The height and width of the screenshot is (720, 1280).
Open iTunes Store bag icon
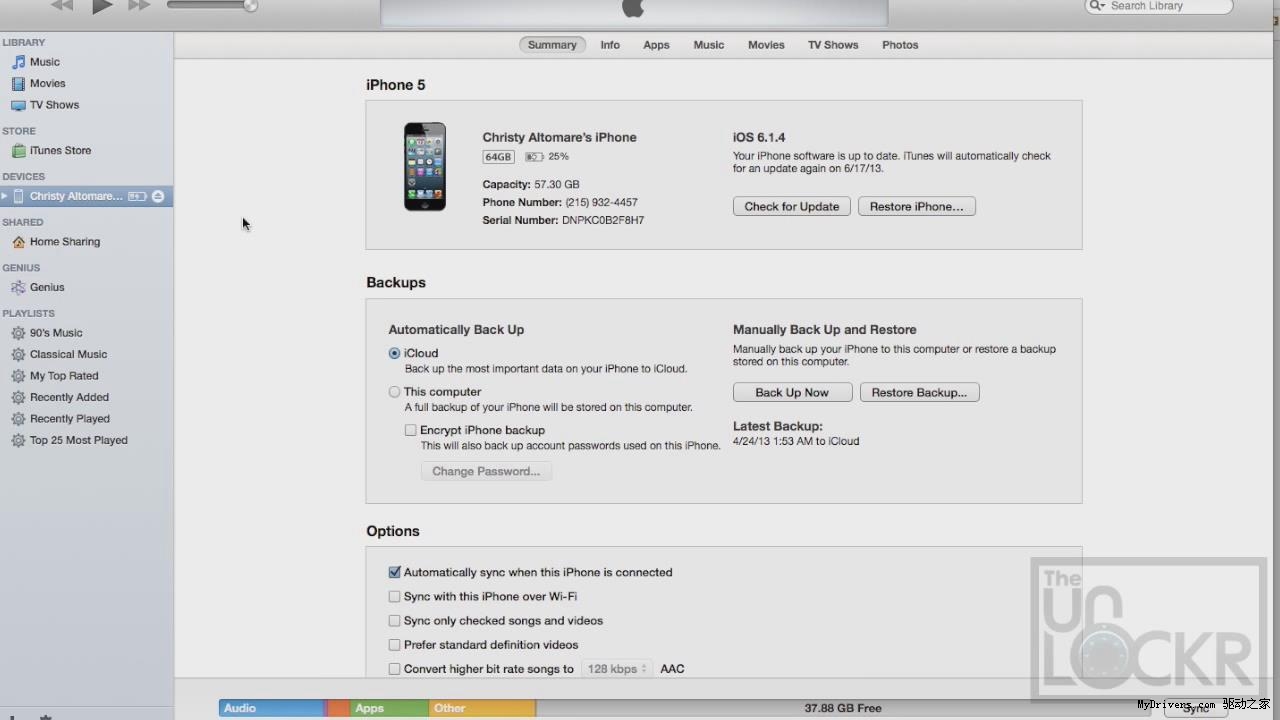pyautogui.click(x=18, y=151)
